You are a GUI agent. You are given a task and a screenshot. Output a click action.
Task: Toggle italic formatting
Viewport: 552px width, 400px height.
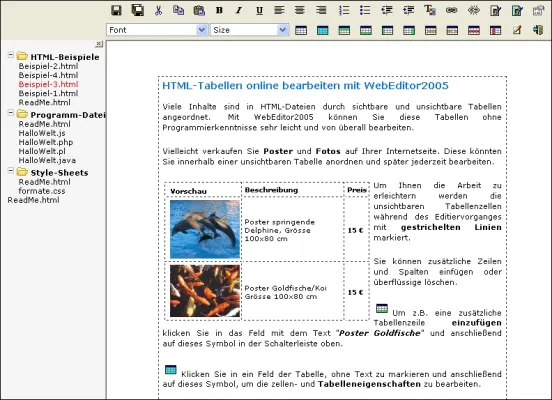pyautogui.click(x=239, y=11)
